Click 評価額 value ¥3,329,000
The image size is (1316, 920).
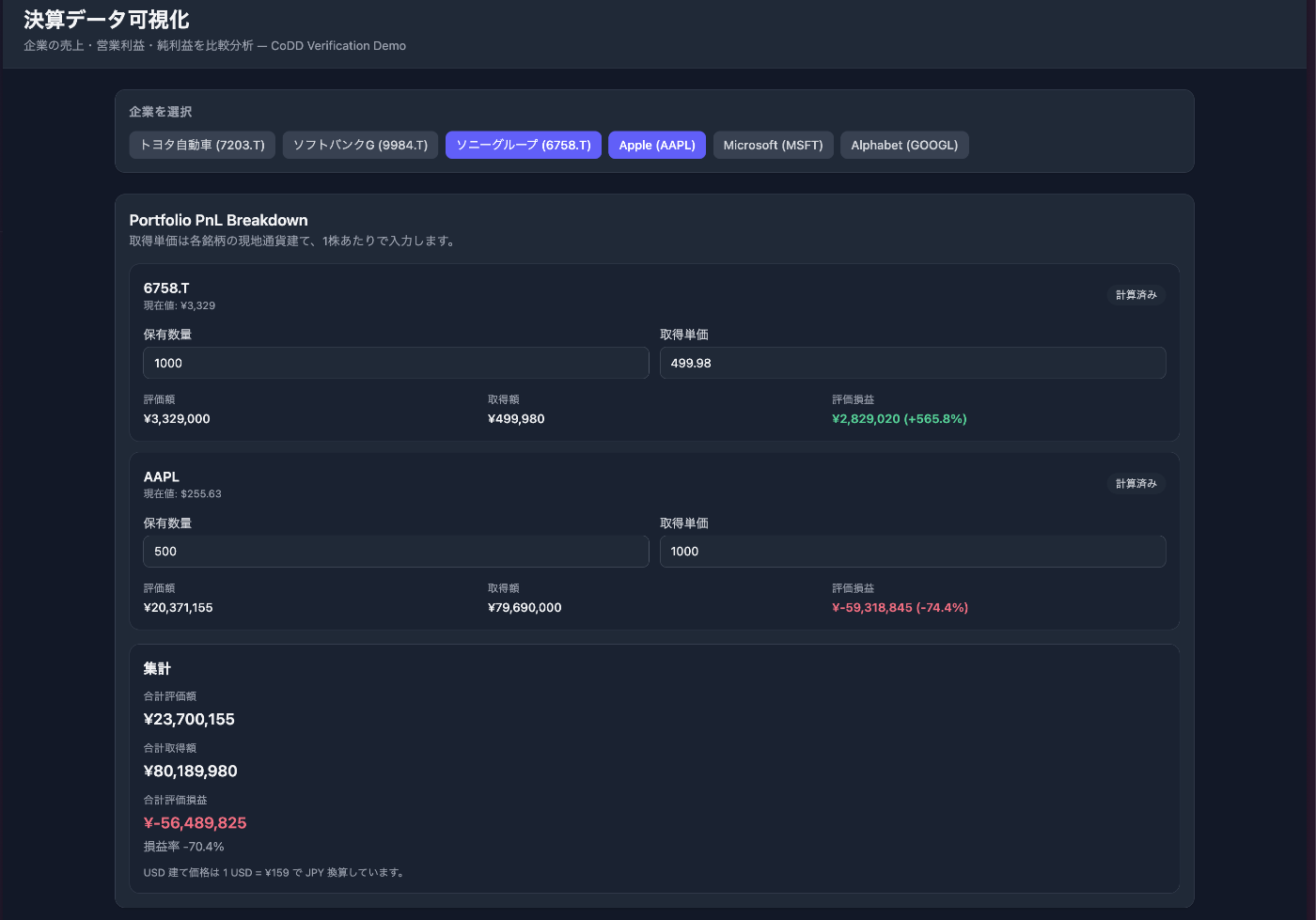pyautogui.click(x=177, y=419)
